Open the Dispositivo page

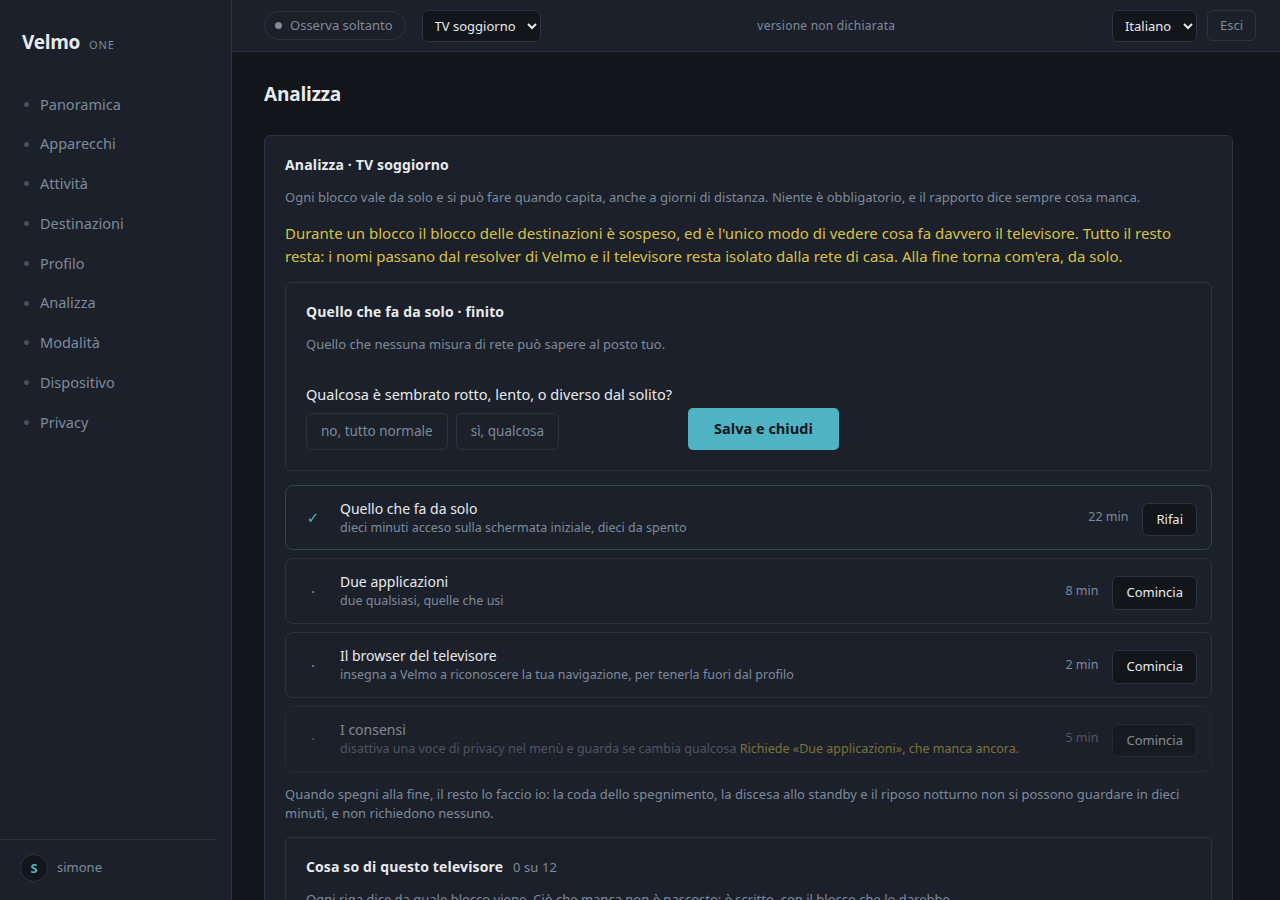click(77, 383)
